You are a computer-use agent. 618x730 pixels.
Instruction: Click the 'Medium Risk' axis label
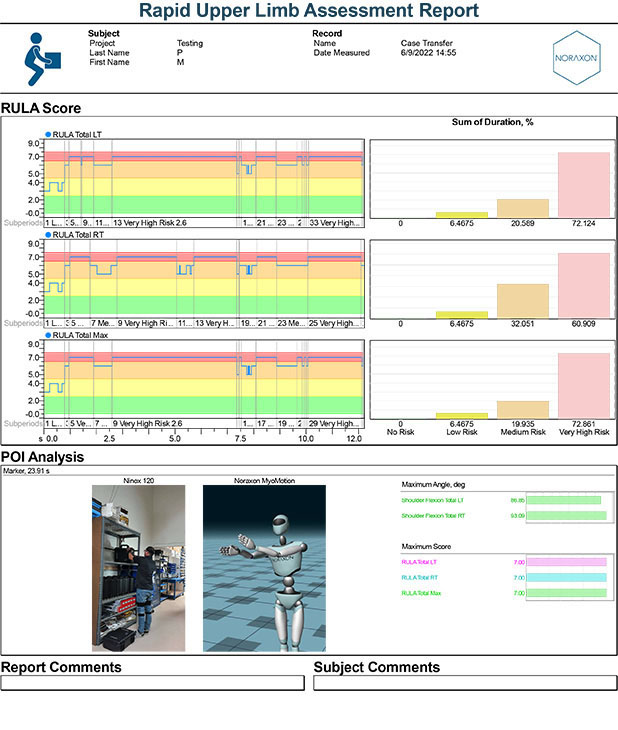click(x=523, y=432)
